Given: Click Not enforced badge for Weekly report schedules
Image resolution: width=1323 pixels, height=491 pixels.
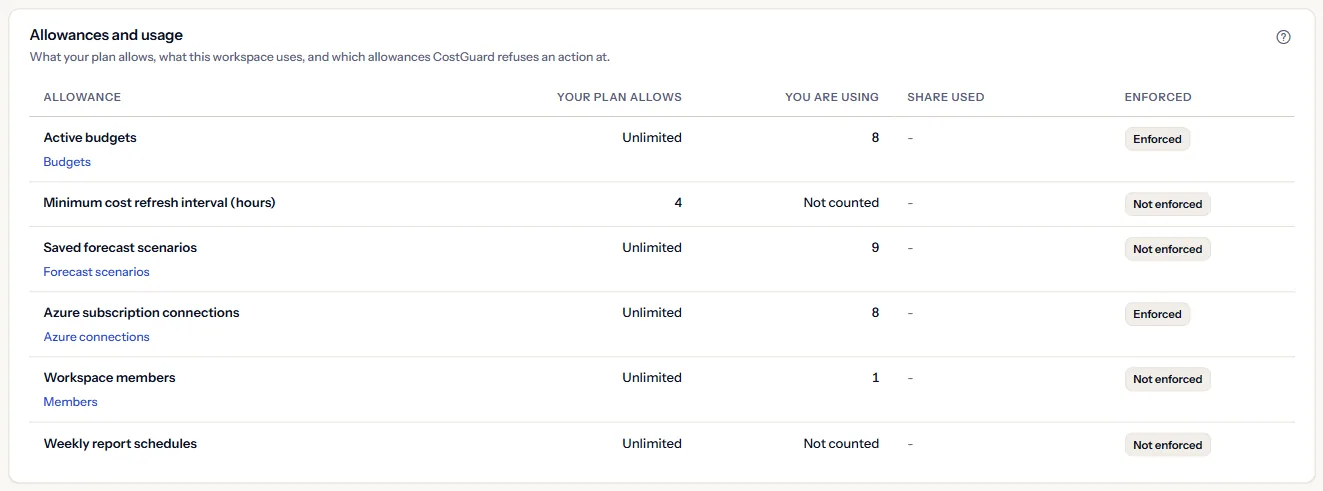Looking at the screenshot, I should click(1167, 445).
